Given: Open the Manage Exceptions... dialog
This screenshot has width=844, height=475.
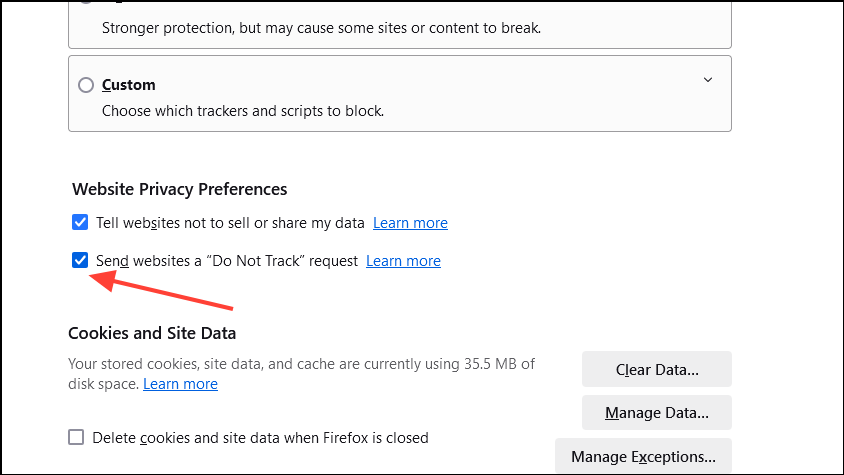Looking at the screenshot, I should [643, 457].
